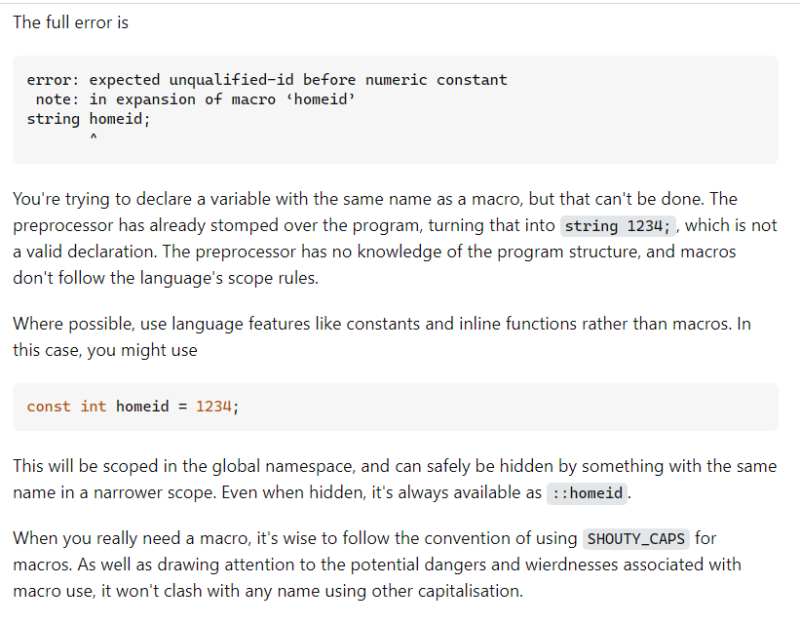The width and height of the screenshot is (800, 624).
Task: Click the "note: in expansion of macro" line
Action: click(x=195, y=99)
